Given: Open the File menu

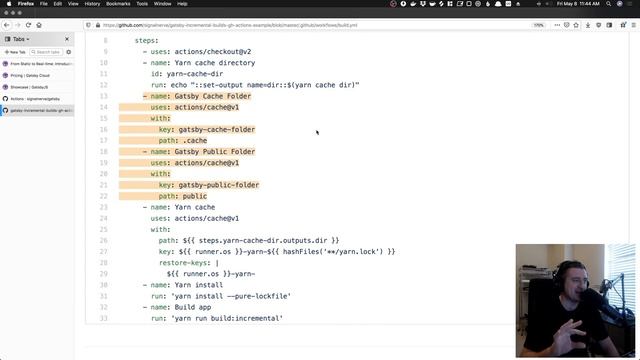Looking at the screenshot, I should click(x=44, y=4).
